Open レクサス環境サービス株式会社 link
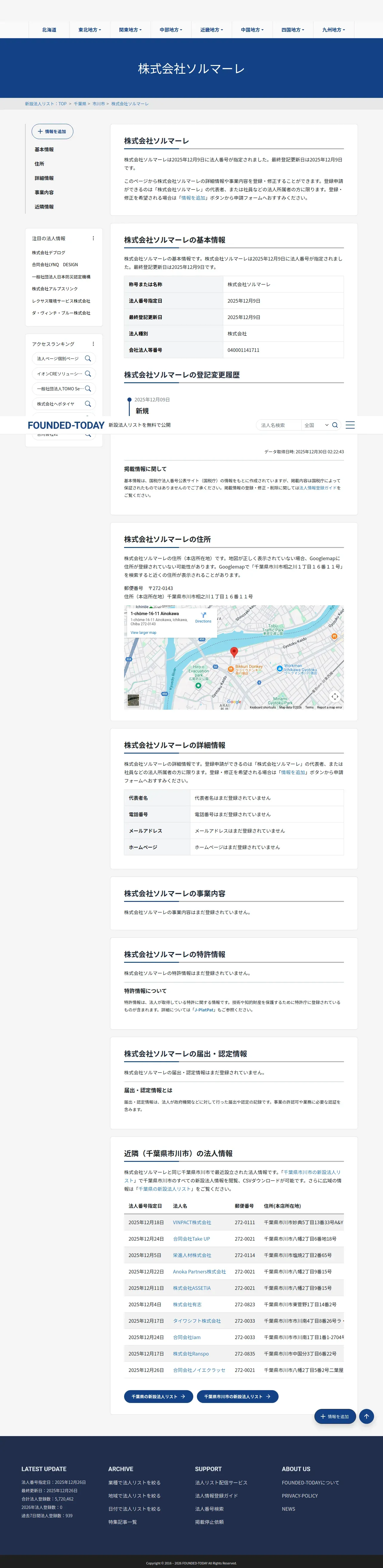This screenshot has height=1568, width=383. (61, 301)
